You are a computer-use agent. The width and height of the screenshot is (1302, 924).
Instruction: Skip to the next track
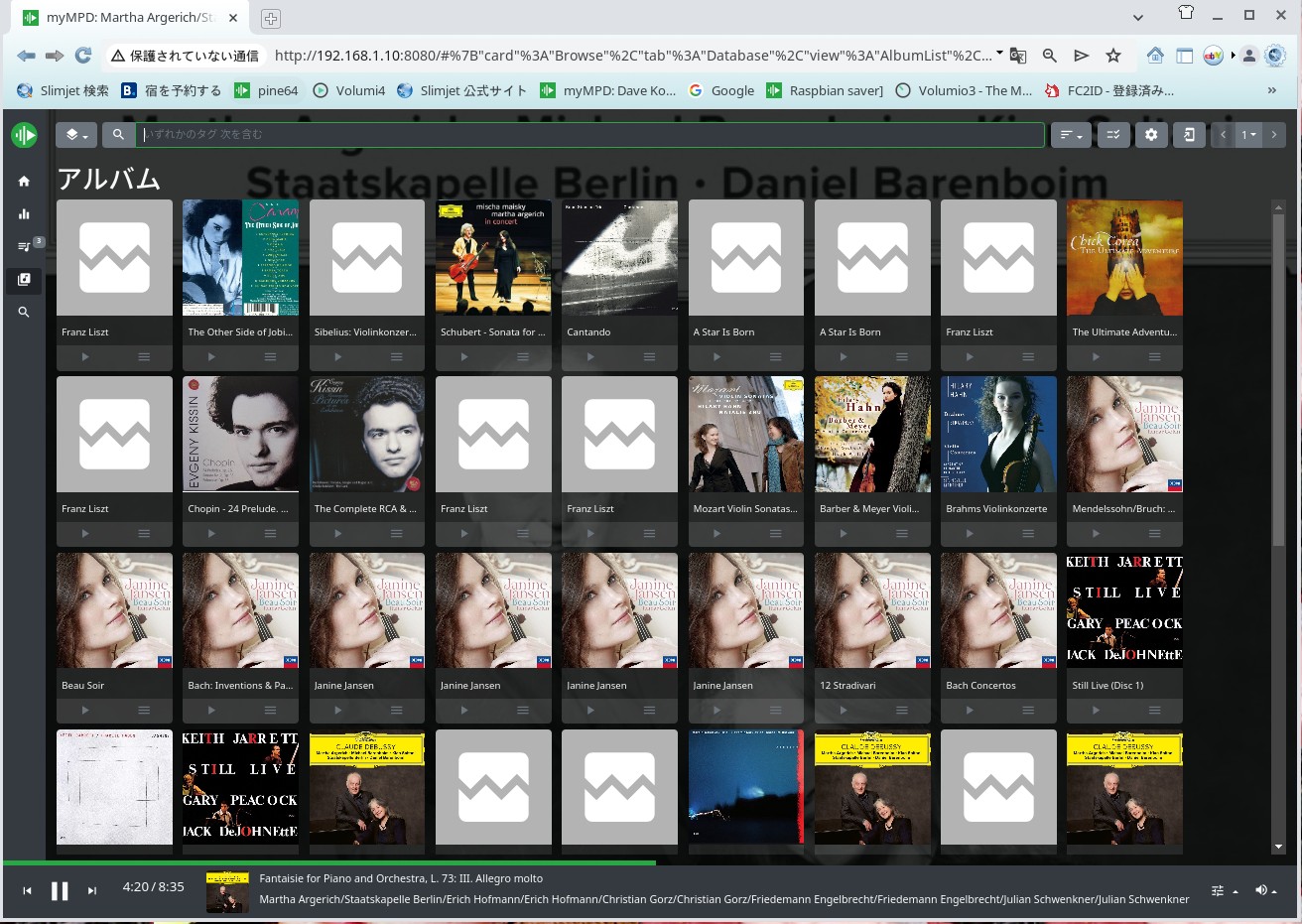tap(92, 890)
